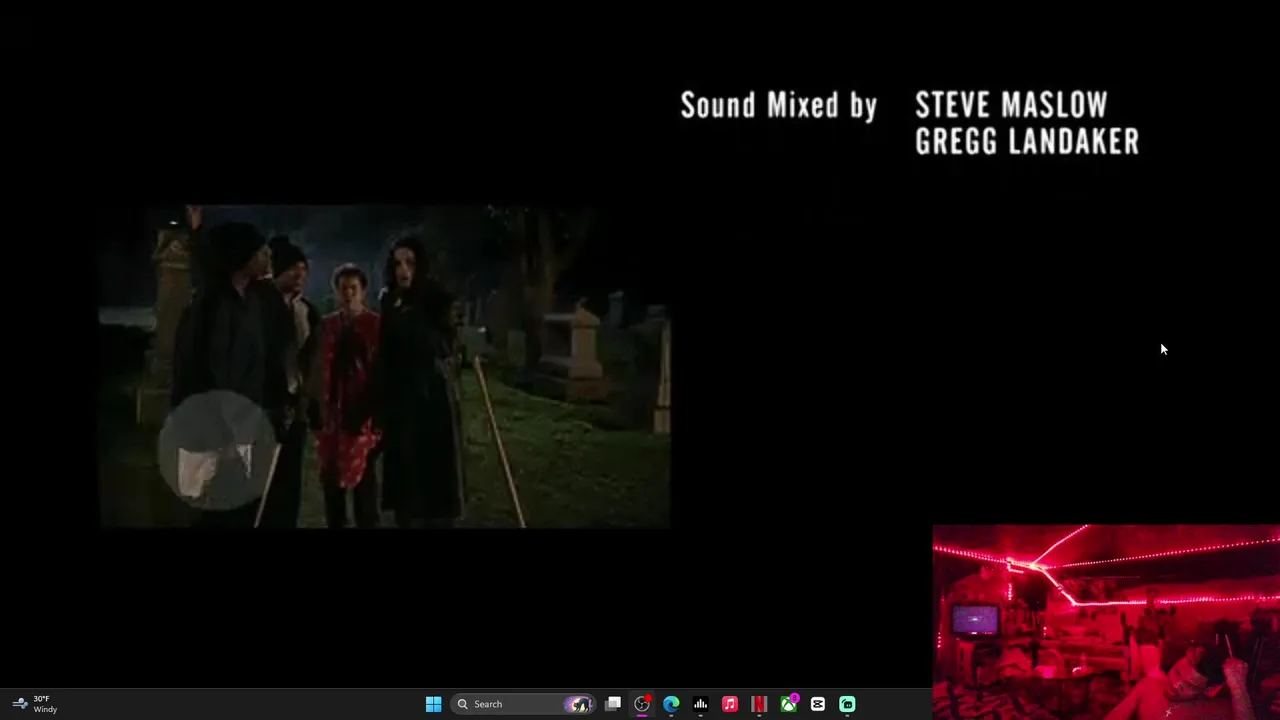Open the teal Streamlabs icon in the taskbar
The image size is (1280, 720).
pos(847,704)
